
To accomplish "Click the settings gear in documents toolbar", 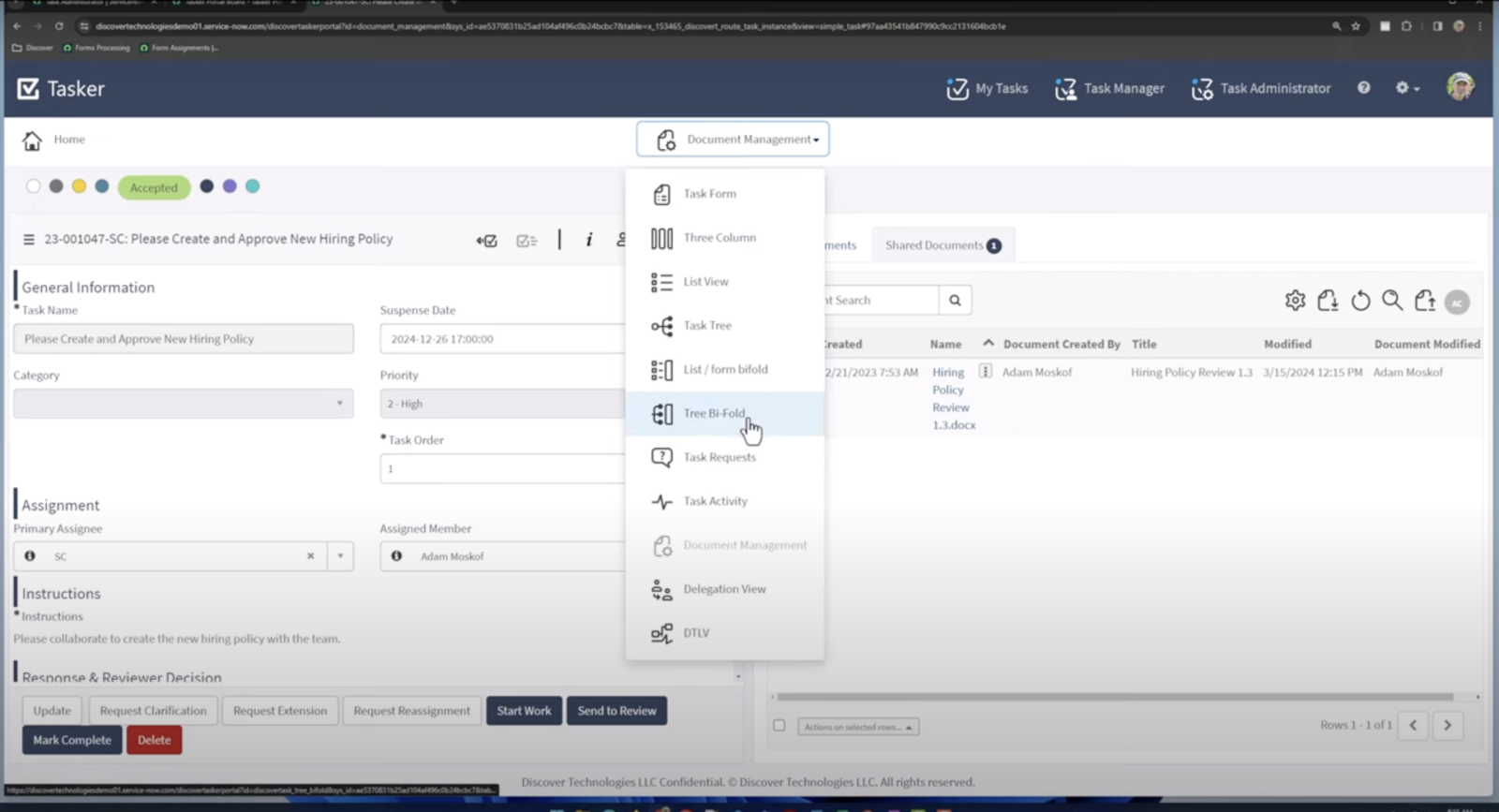I will (1295, 301).
